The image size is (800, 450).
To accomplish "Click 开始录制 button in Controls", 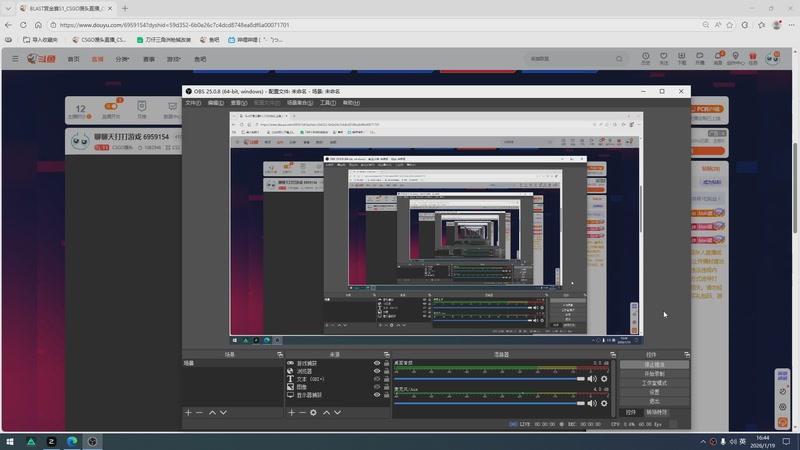I will click(654, 374).
